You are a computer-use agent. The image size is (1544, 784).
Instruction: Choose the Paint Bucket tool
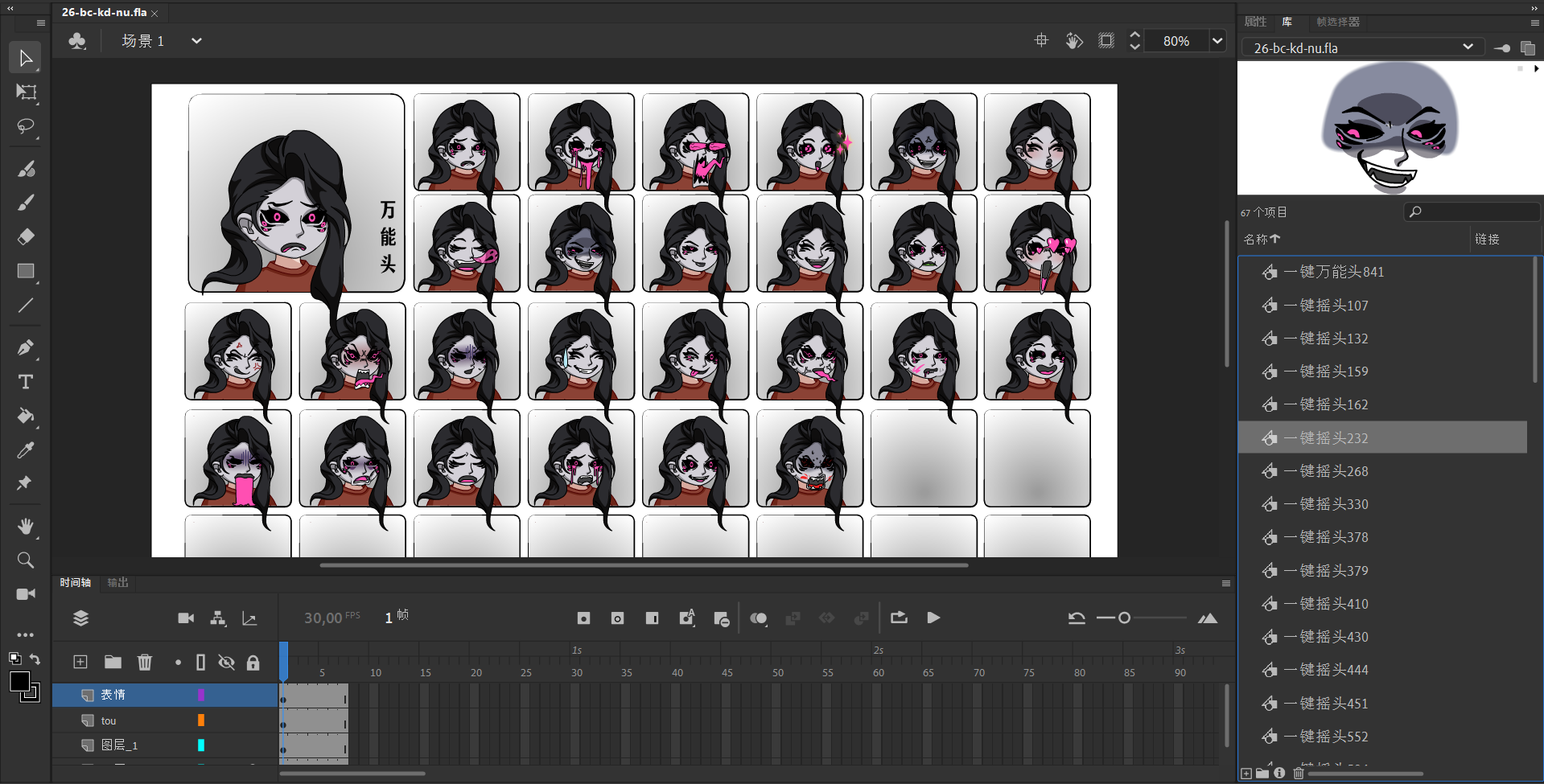(26, 416)
